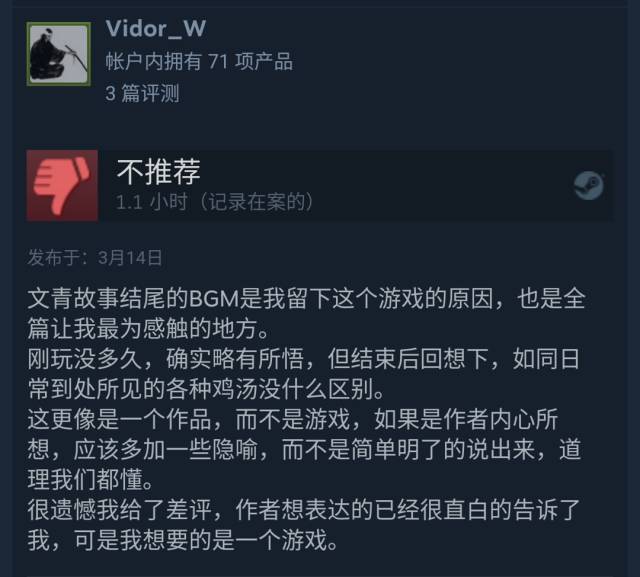Click the words 告诉了 ending the second-last line

pos(547,510)
